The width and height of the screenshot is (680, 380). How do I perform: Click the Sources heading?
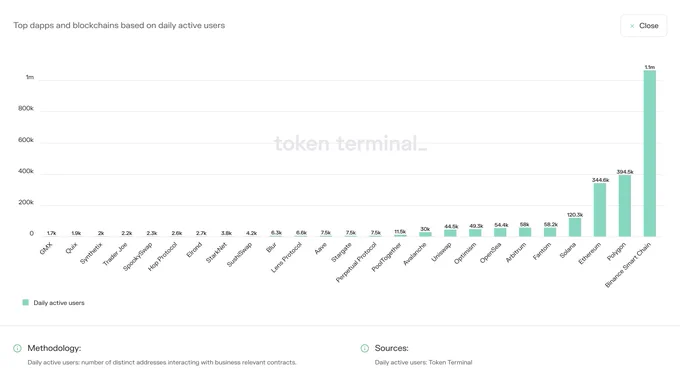click(392, 348)
